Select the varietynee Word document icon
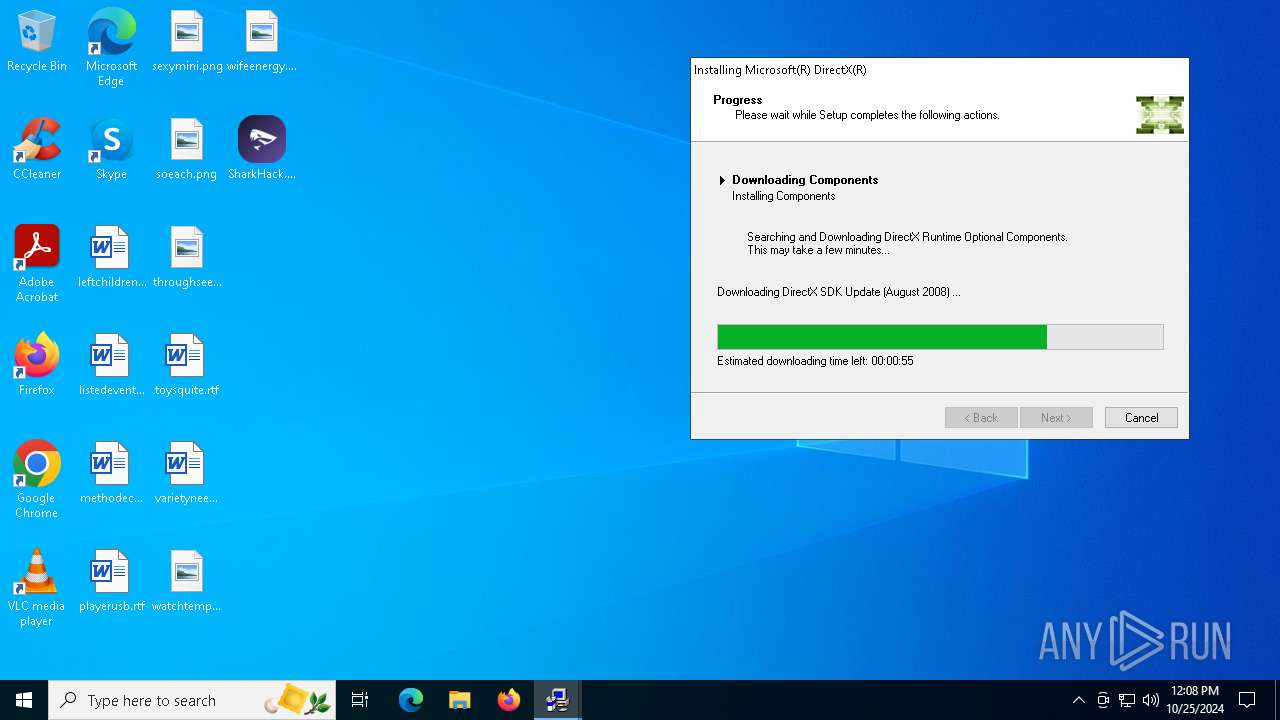1280x720 pixels. 187,473
